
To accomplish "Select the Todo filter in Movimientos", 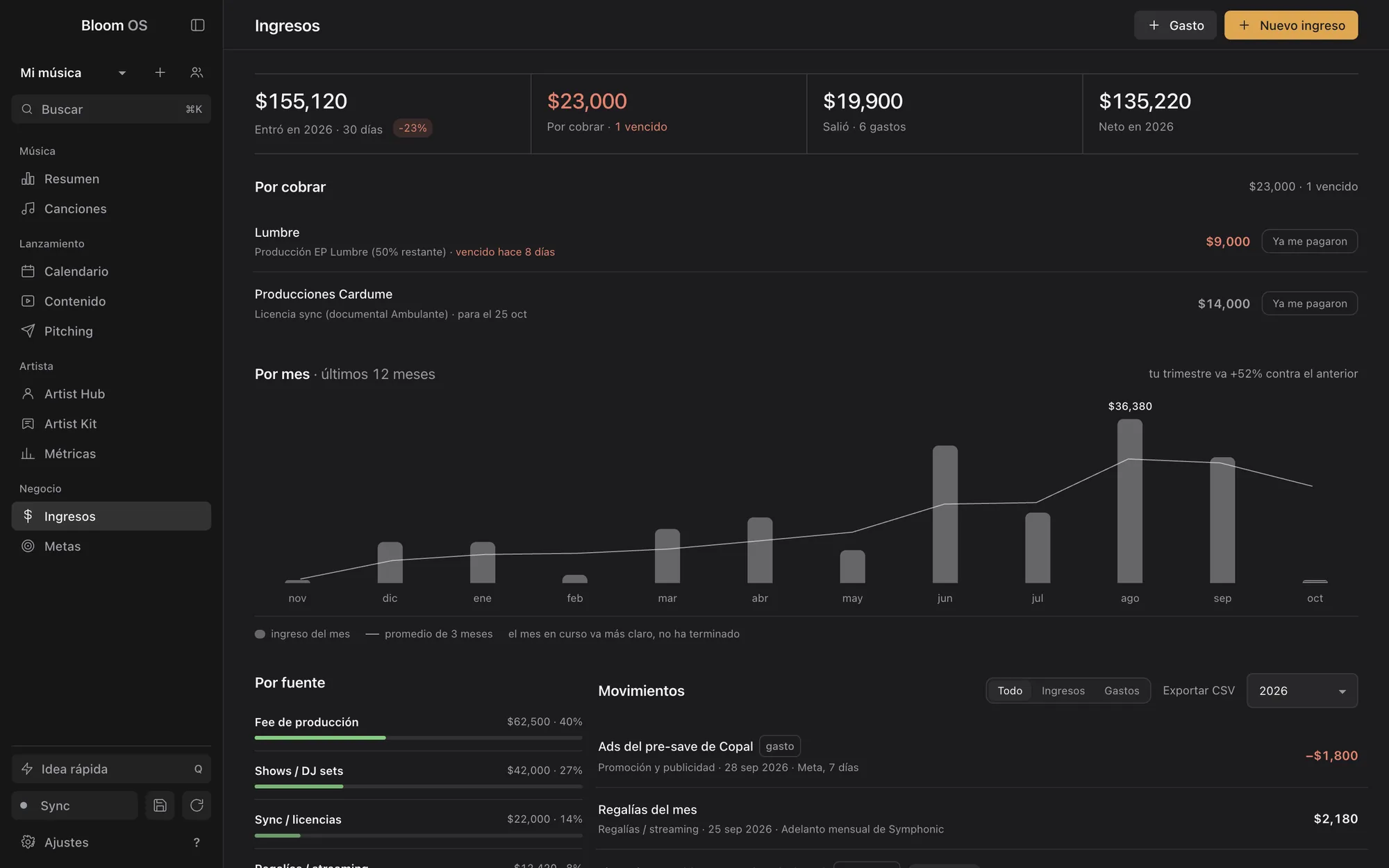I will [x=1010, y=691].
